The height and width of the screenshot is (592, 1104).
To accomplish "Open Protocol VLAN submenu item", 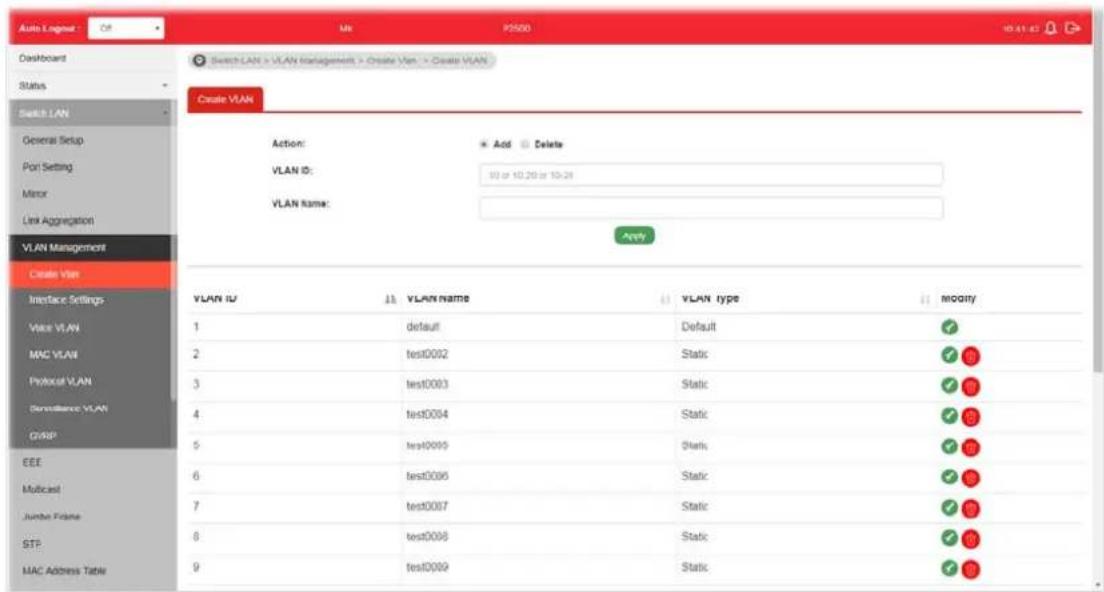I will (x=90, y=382).
